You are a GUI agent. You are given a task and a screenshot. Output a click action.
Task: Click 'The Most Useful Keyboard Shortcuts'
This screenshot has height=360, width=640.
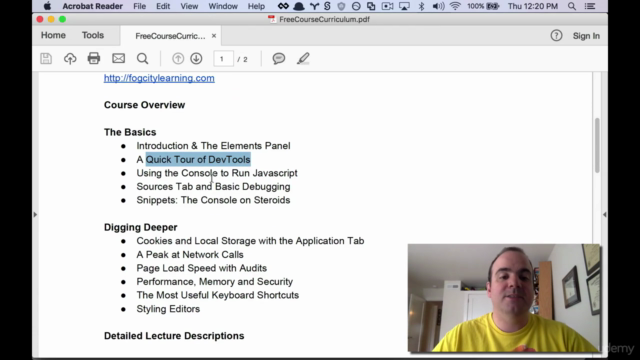[x=218, y=295]
